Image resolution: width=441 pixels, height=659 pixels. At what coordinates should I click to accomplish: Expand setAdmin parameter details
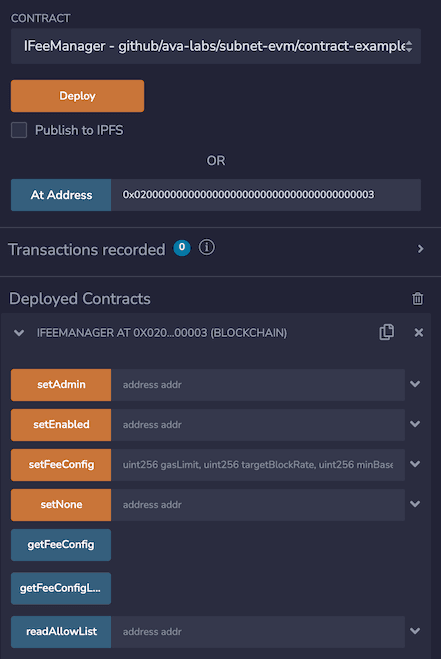415,384
